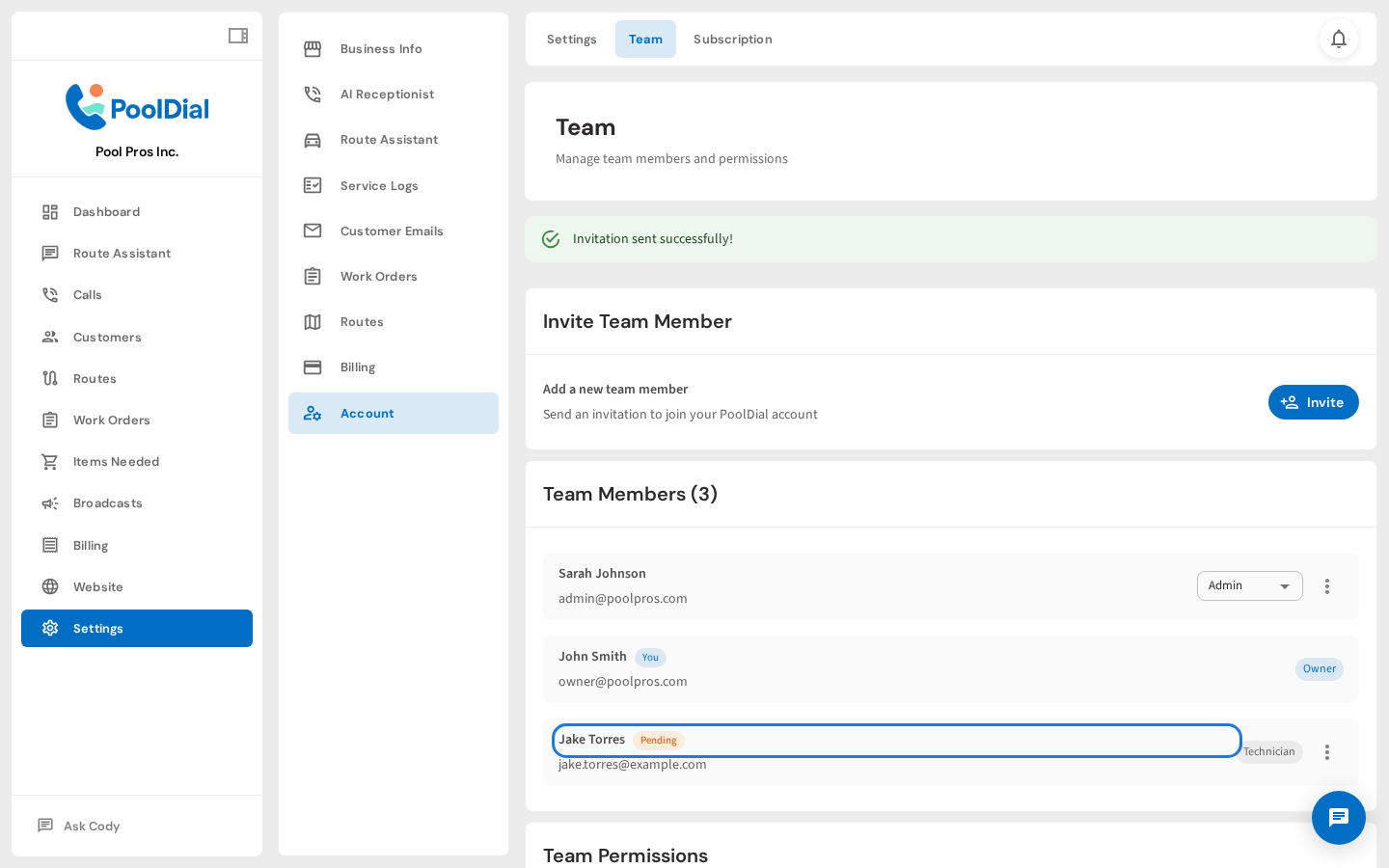Open the notifications bell
The width and height of the screenshot is (1389, 868).
1338,39
